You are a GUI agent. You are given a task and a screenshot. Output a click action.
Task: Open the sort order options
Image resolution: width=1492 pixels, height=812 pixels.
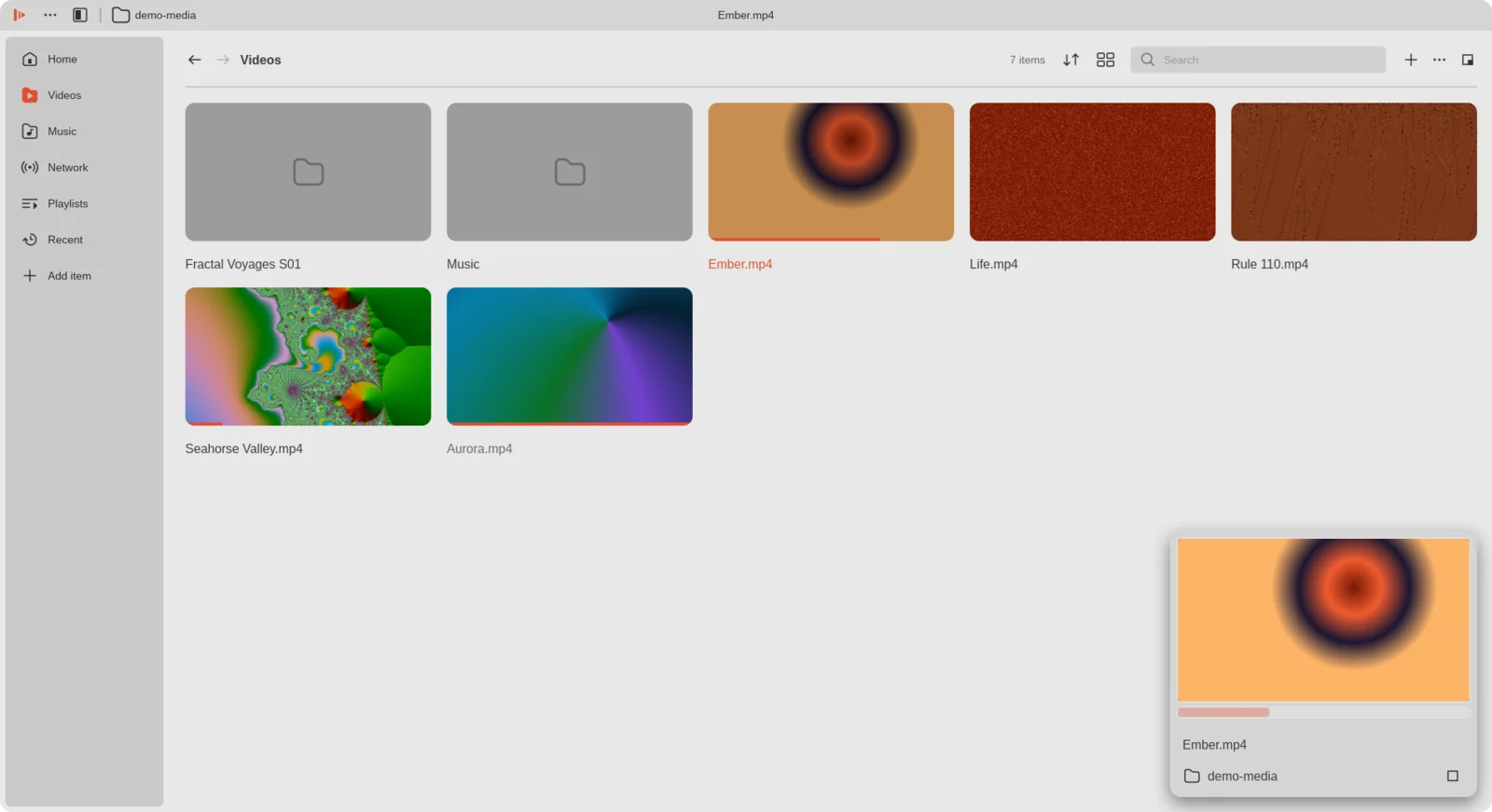(x=1071, y=60)
